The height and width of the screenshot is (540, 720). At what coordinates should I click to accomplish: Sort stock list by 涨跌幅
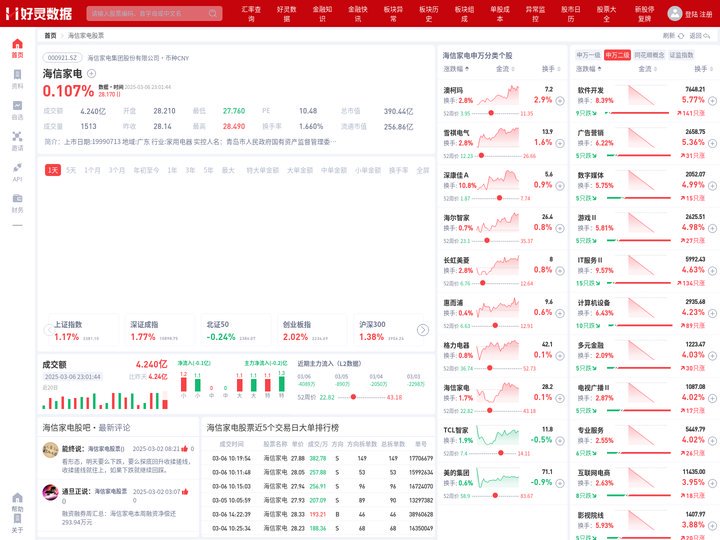point(456,69)
